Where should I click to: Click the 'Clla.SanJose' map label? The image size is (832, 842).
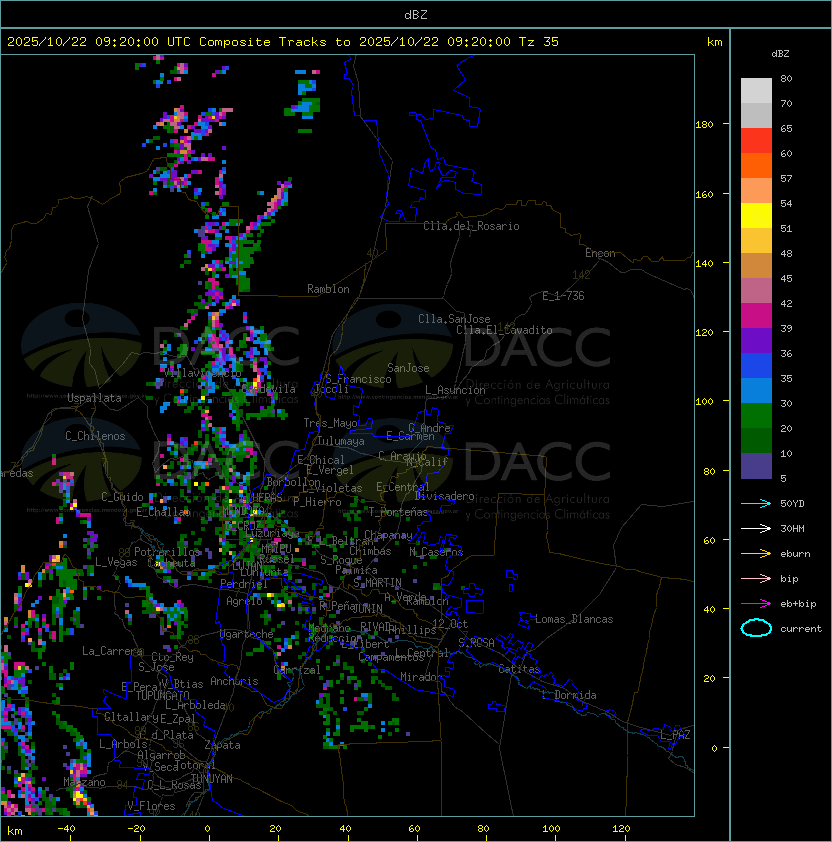[x=454, y=319]
